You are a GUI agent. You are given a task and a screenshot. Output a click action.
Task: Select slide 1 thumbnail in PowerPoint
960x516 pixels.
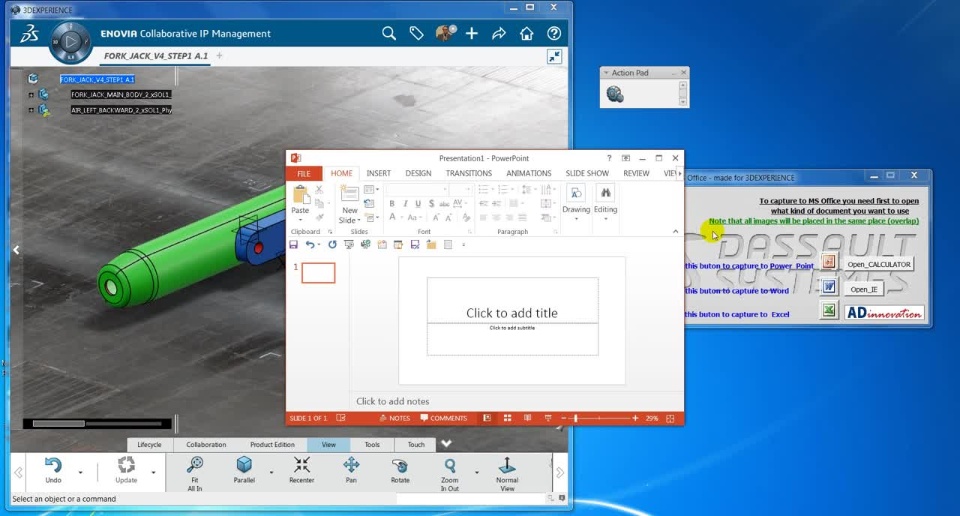[318, 273]
